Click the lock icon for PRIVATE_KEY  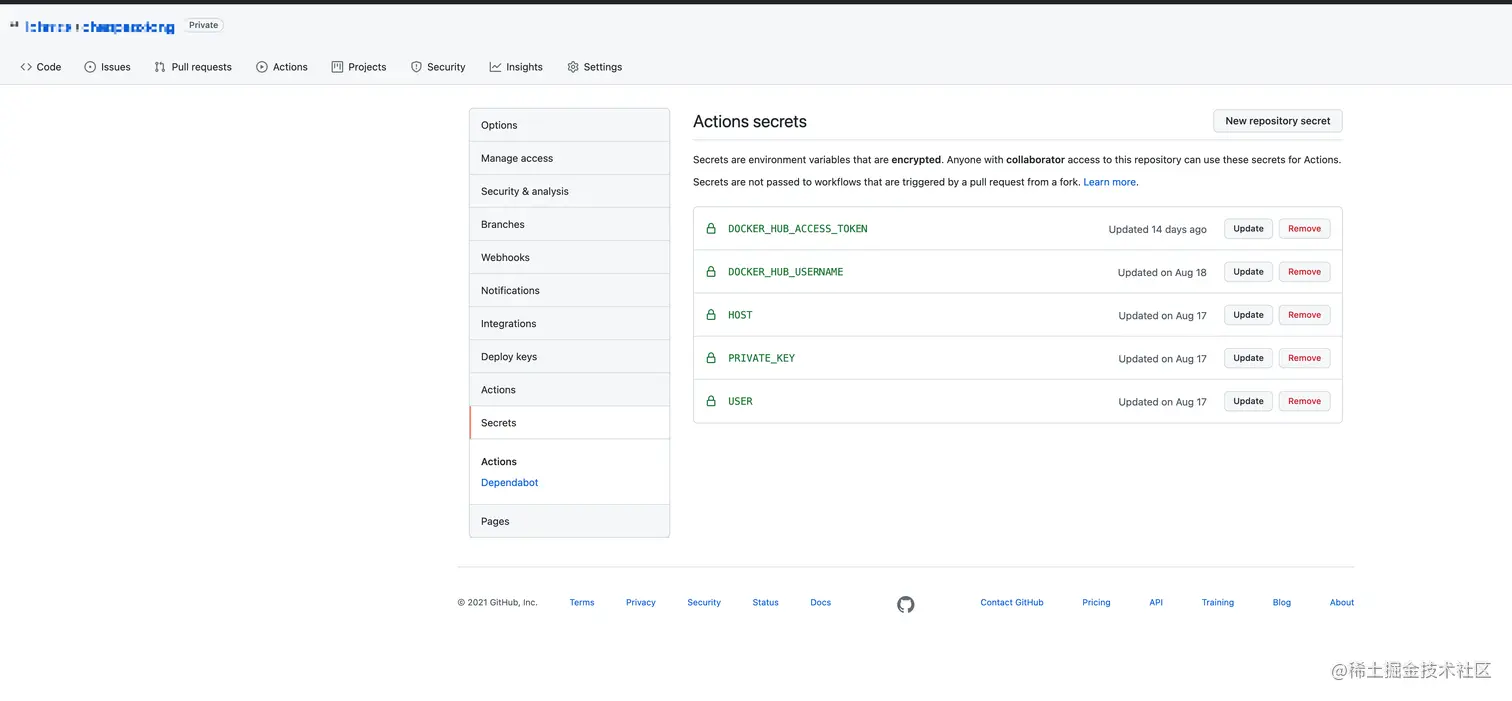pos(711,358)
